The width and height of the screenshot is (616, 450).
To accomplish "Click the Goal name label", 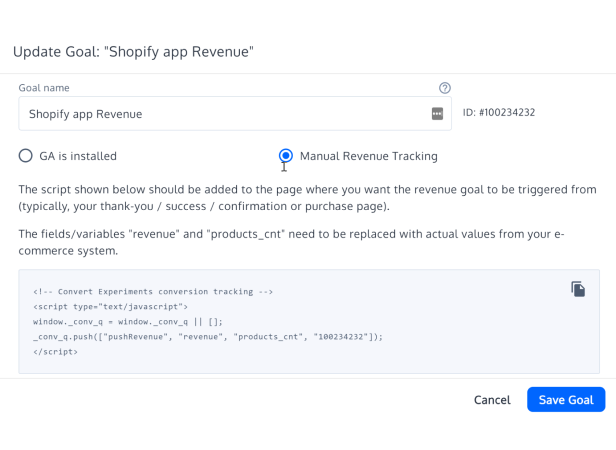I will tap(44, 88).
